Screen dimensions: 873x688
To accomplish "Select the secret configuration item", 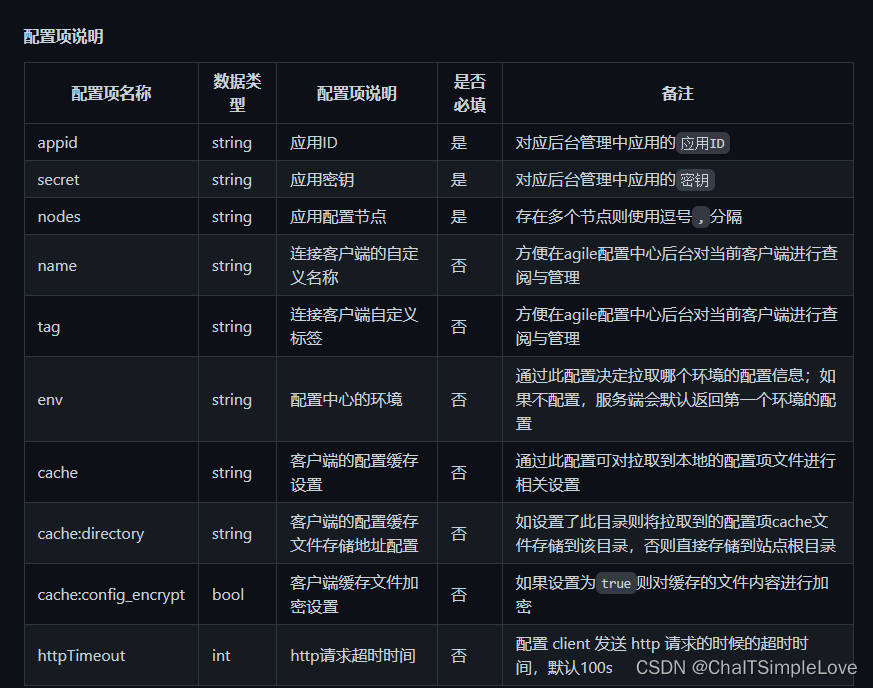I will coord(58,180).
